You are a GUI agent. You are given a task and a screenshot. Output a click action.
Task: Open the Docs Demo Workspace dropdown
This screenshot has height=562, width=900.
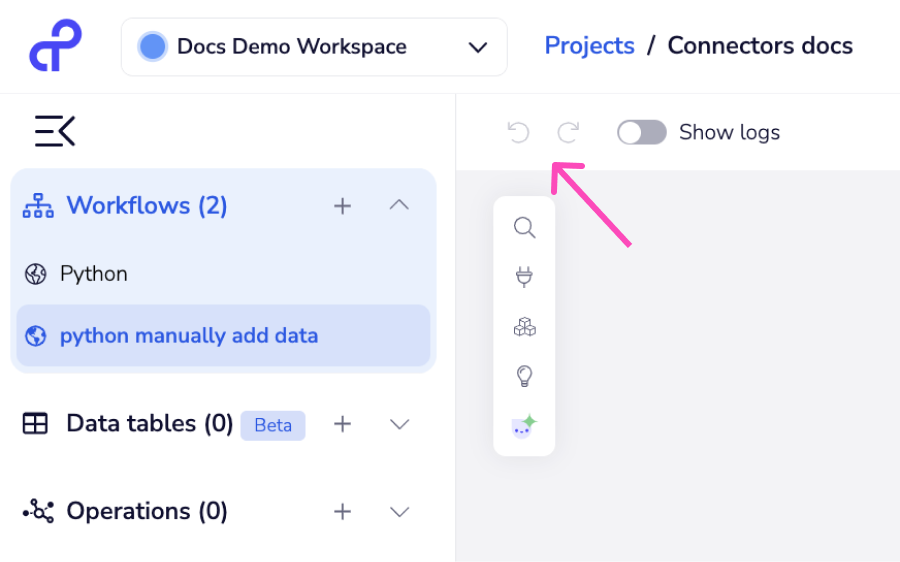(314, 47)
